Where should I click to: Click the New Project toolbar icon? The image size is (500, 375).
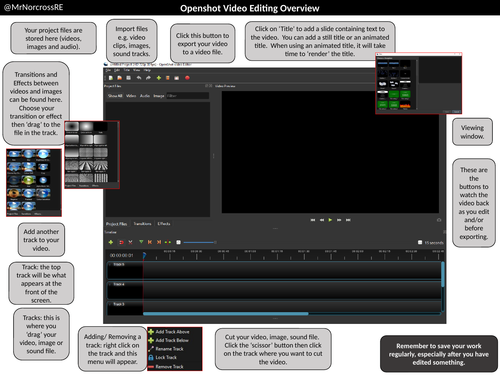coord(111,78)
